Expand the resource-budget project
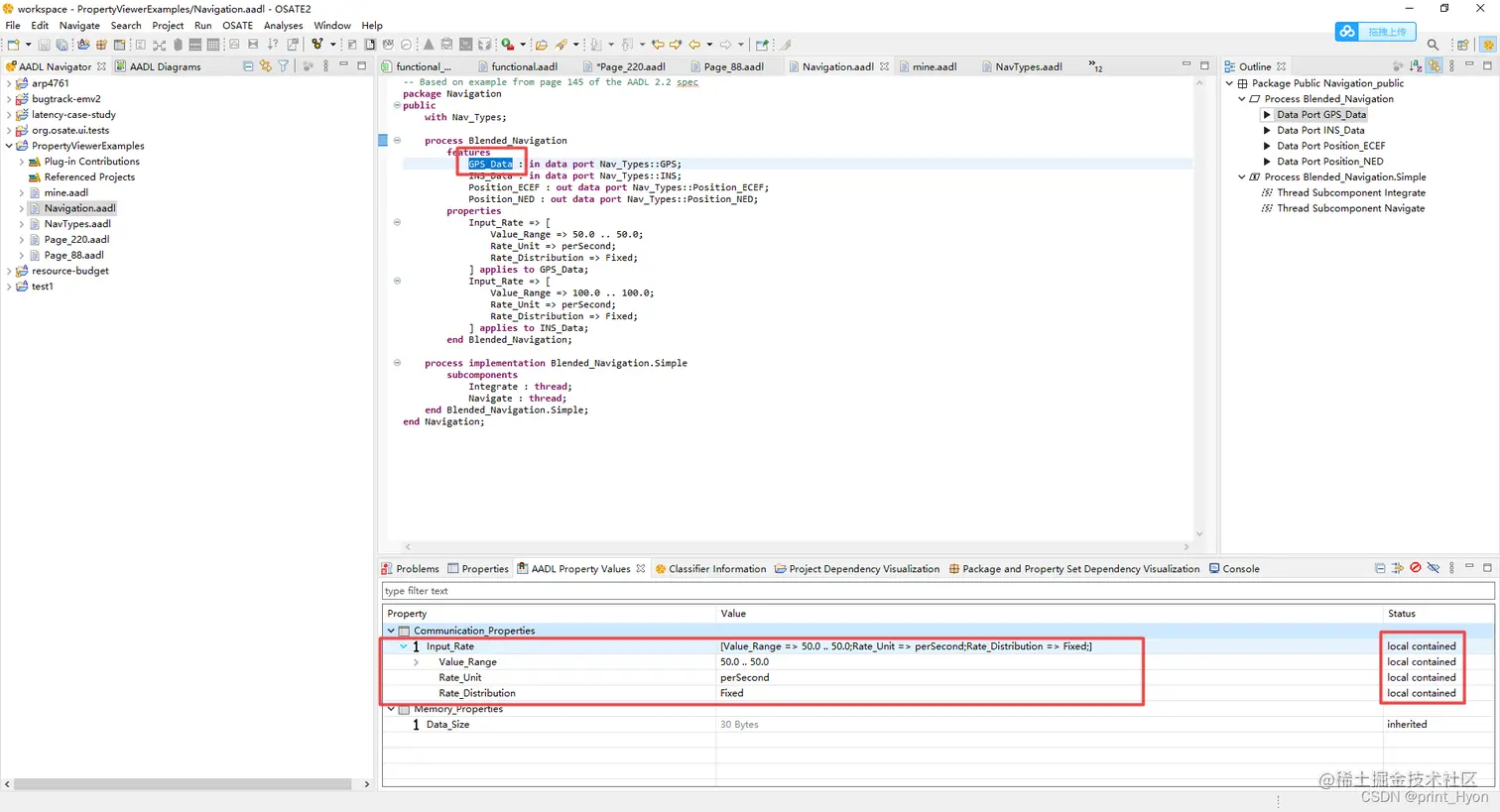The height and width of the screenshot is (812, 1500). click(9, 271)
